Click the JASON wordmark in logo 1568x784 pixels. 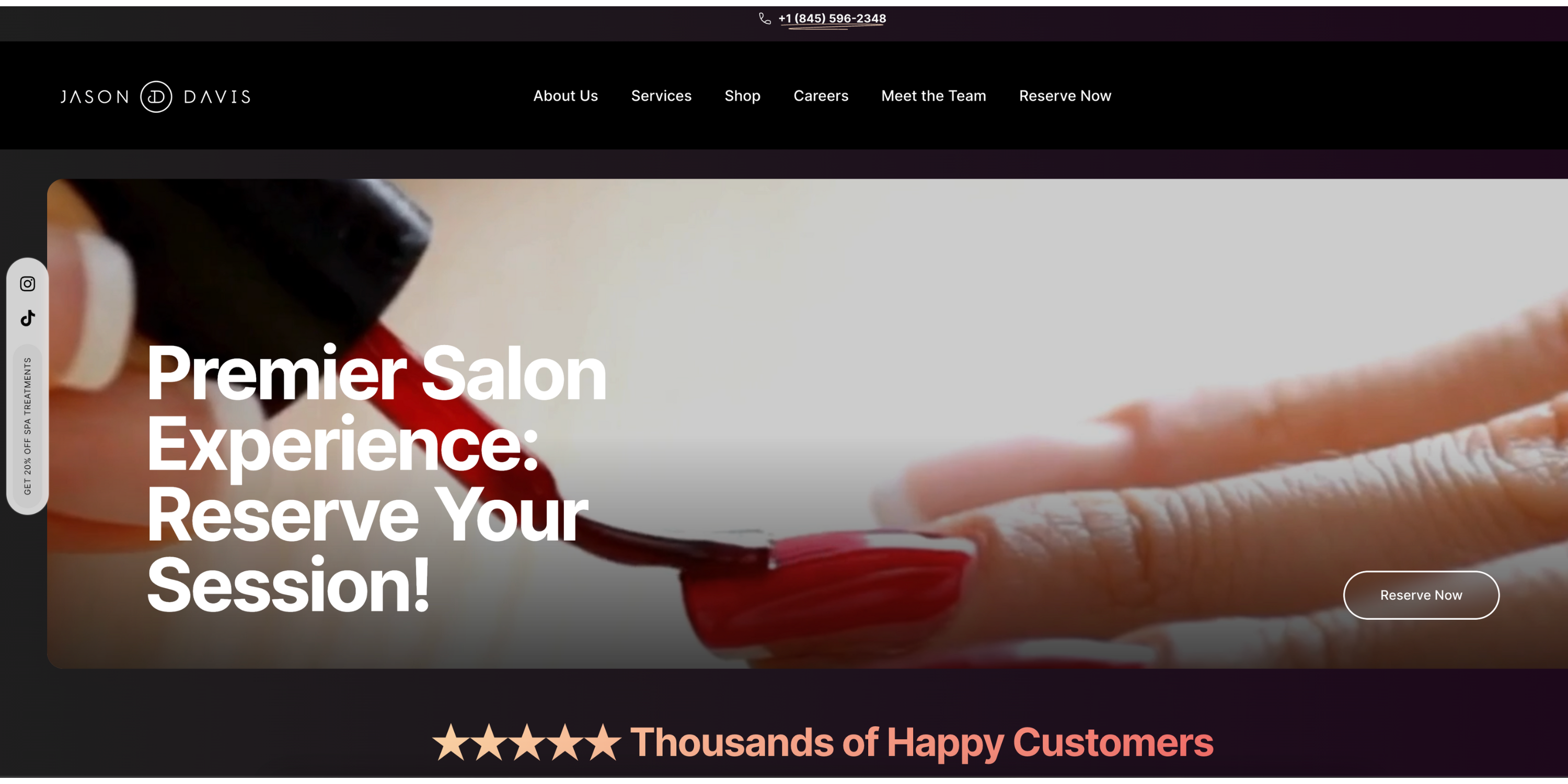tap(95, 97)
